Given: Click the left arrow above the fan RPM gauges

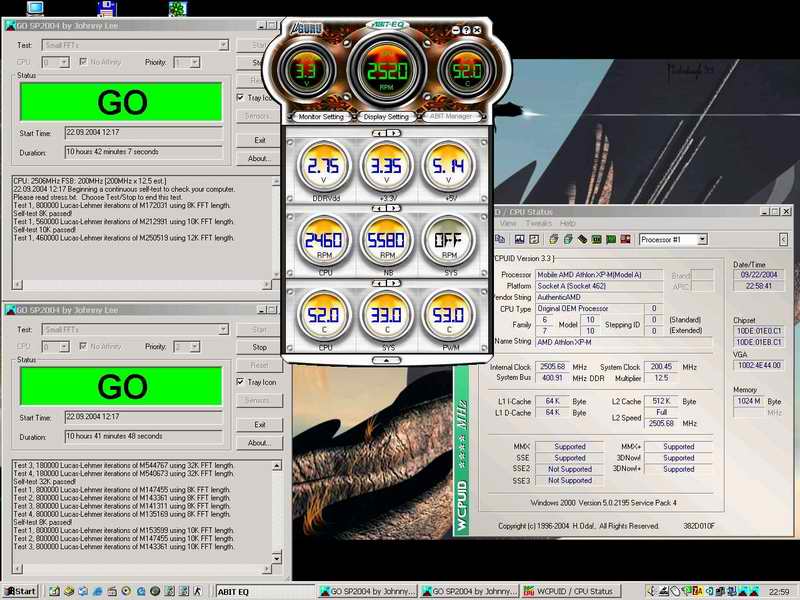Looking at the screenshot, I should click(x=380, y=208).
